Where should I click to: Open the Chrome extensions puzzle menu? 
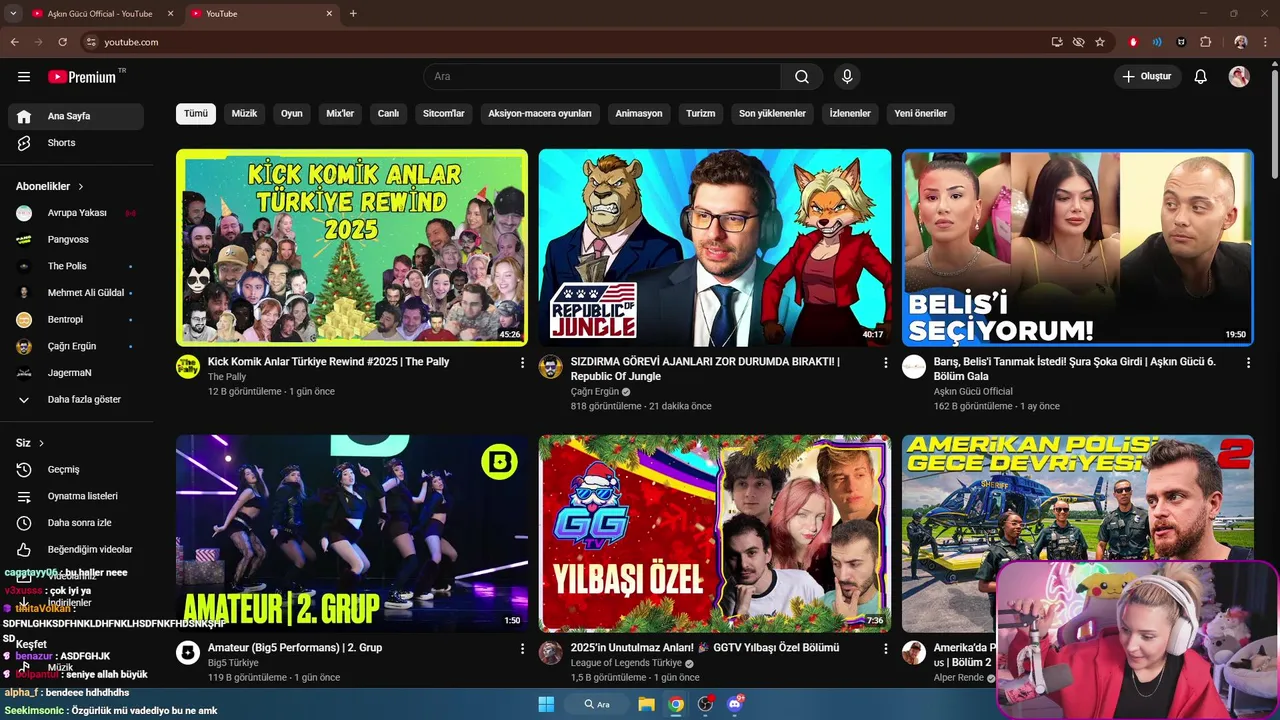[1205, 42]
